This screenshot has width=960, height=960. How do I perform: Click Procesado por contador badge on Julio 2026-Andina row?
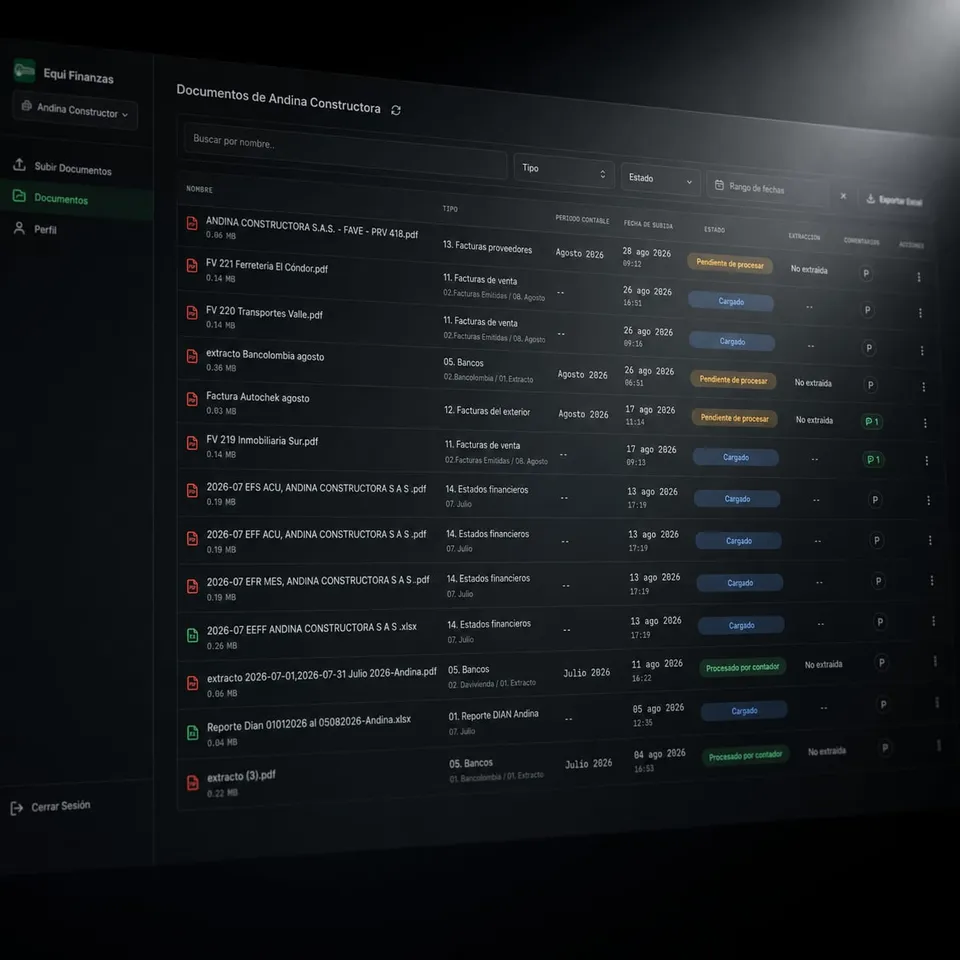(x=743, y=667)
